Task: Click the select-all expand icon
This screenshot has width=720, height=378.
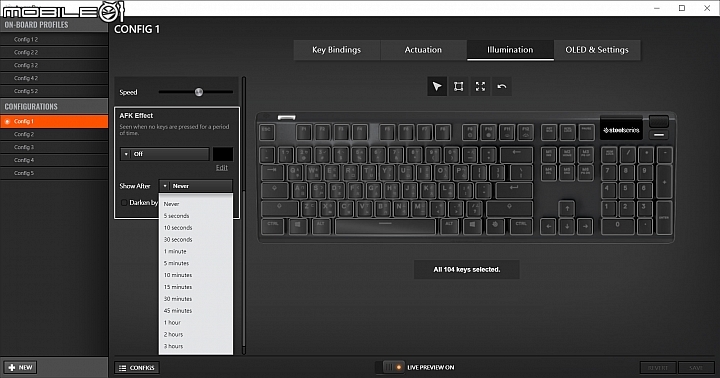Action: tap(480, 86)
